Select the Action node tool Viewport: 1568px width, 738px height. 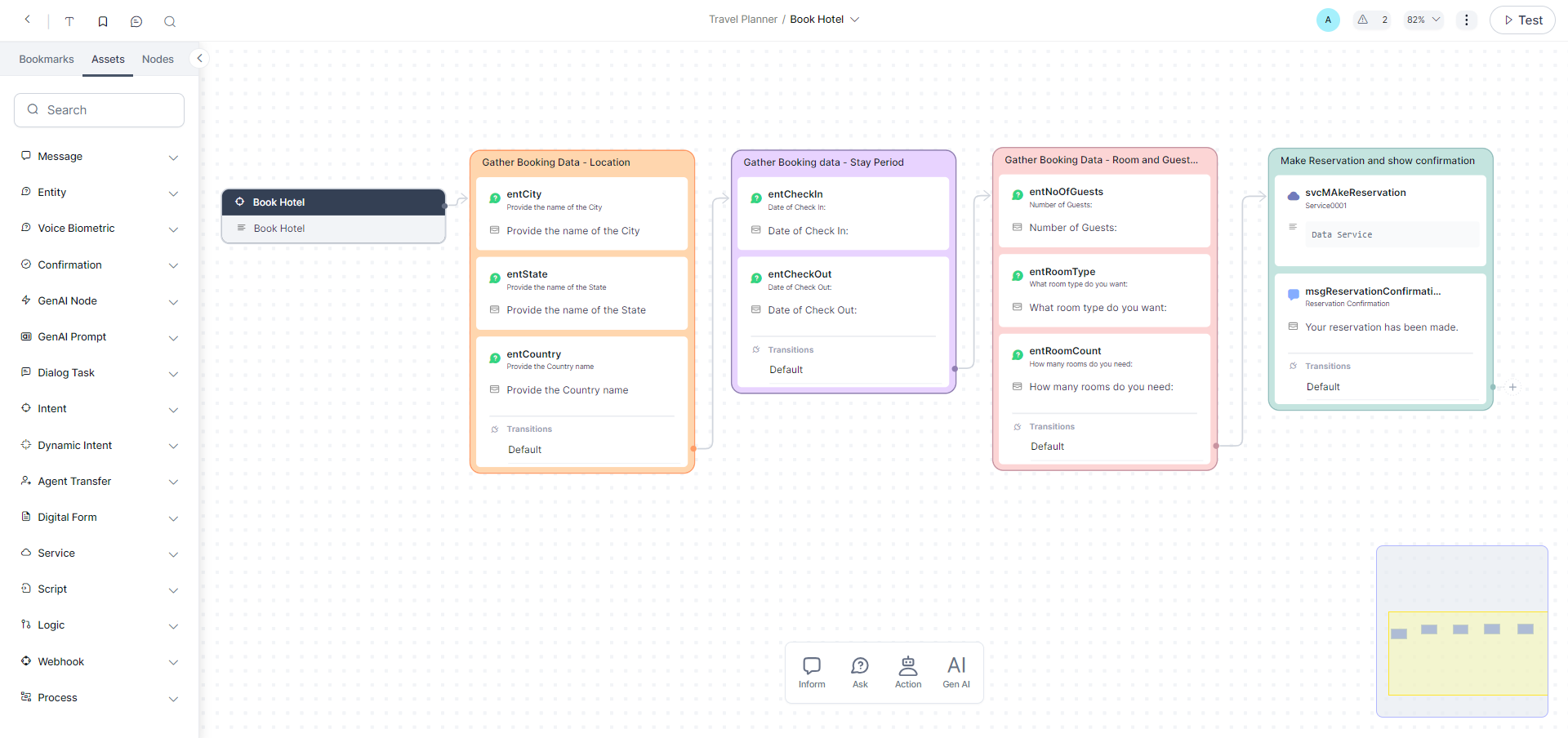(x=908, y=673)
